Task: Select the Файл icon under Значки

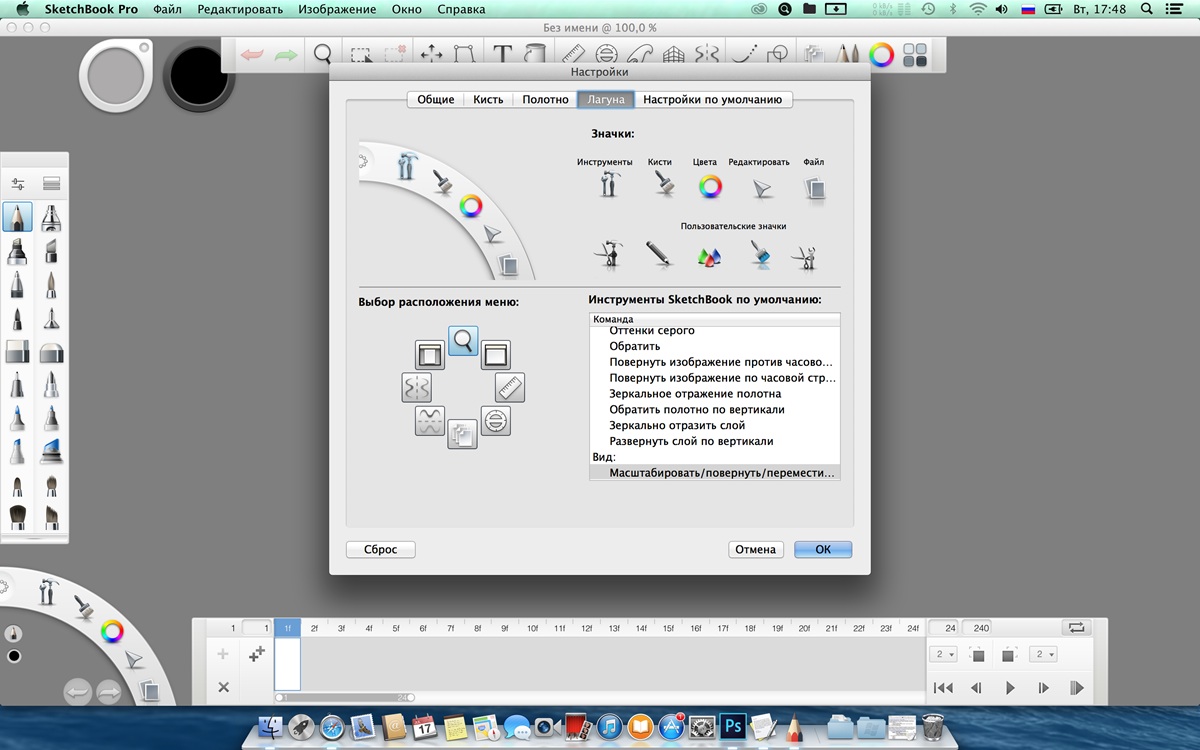Action: (x=814, y=186)
